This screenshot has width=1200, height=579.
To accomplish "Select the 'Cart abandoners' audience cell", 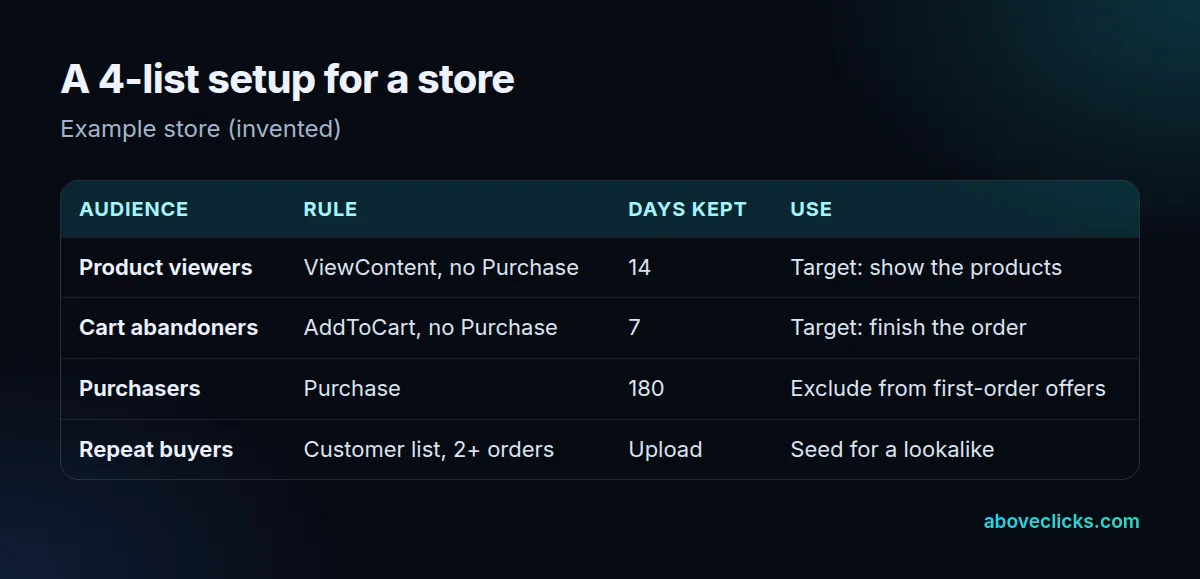I will coord(169,328).
